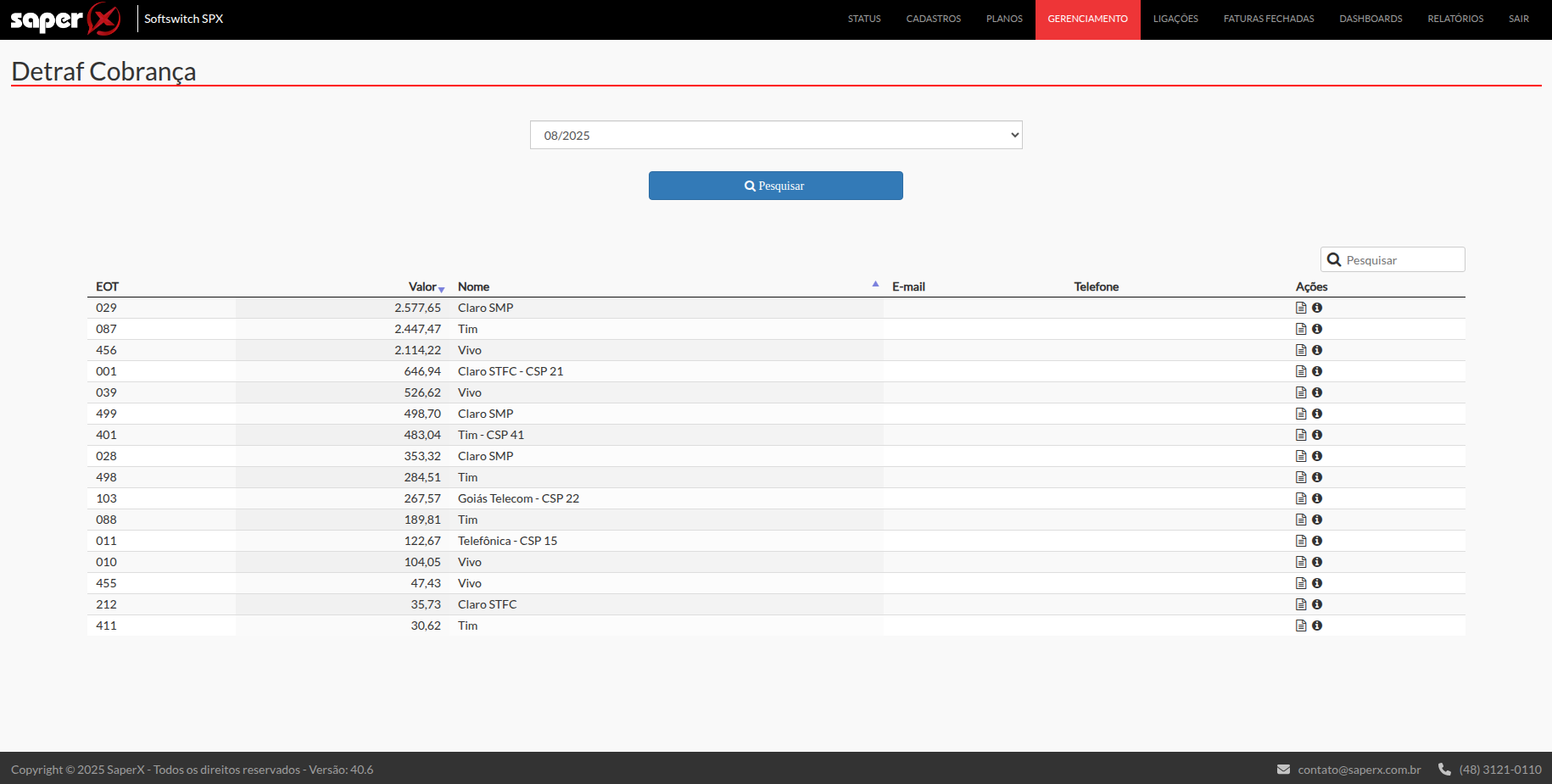
Task: Click info icon for Tim - CSP 41 row
Action: 1317,435
